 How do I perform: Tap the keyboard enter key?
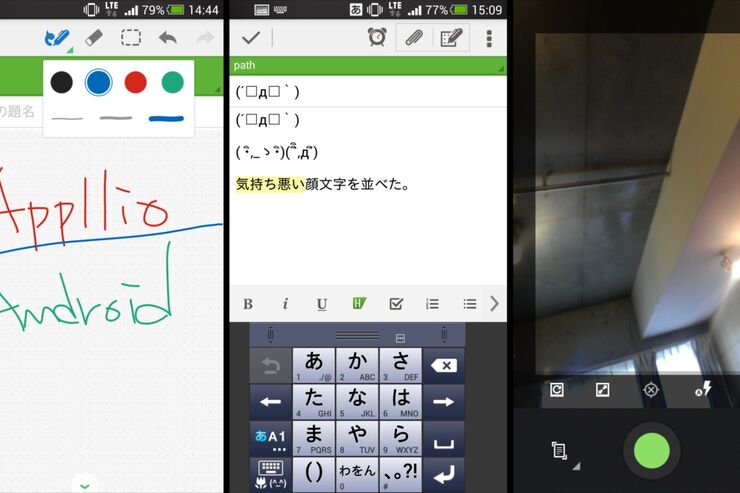click(444, 475)
